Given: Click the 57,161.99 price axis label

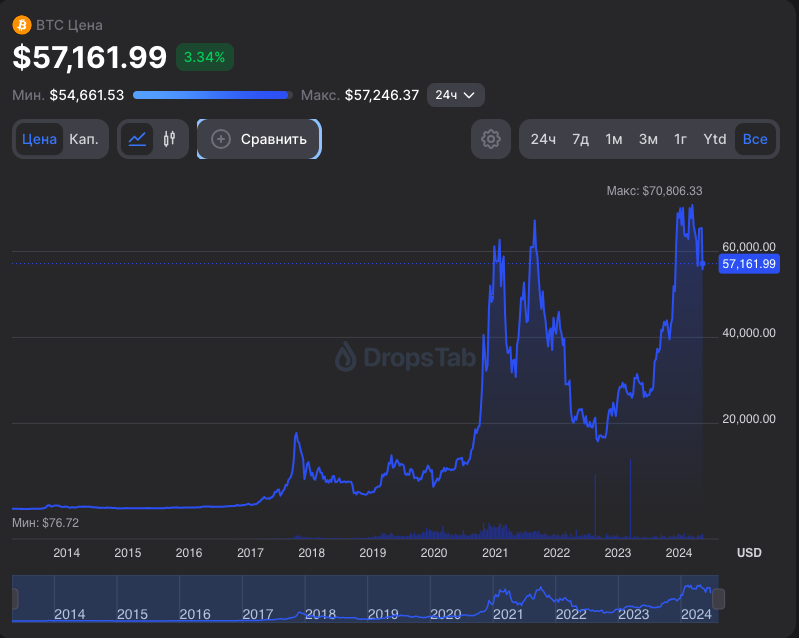Looking at the screenshot, I should pos(749,264).
